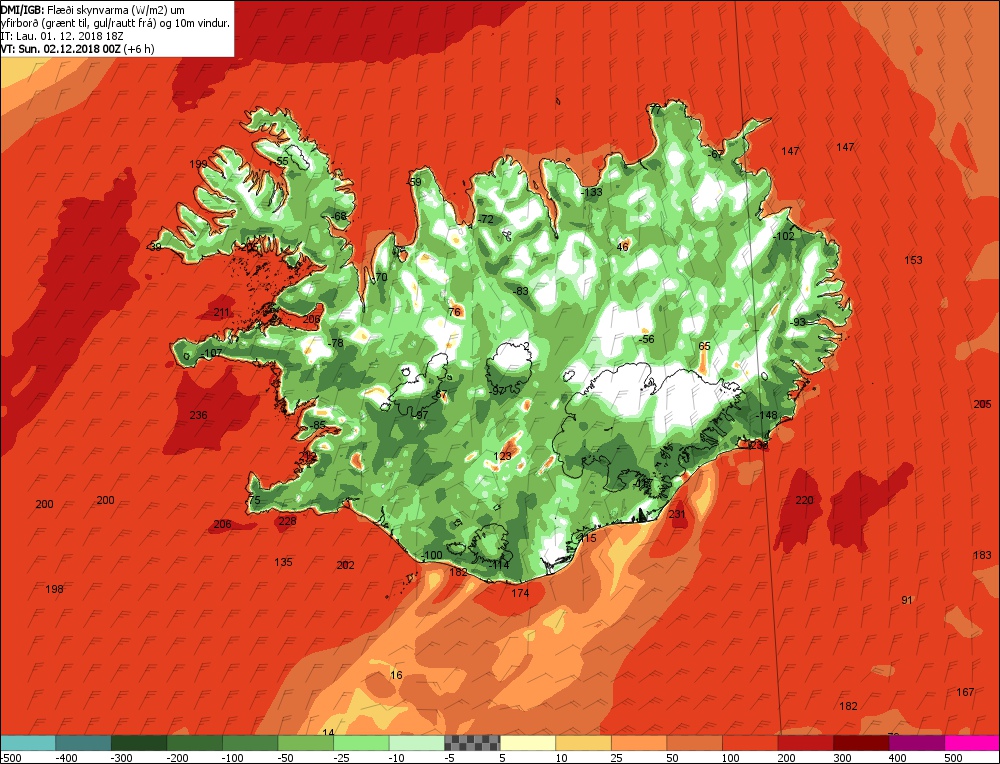The height and width of the screenshot is (764, 1000).
Task: Select the value -133 in north Iceland
Action: tap(592, 192)
